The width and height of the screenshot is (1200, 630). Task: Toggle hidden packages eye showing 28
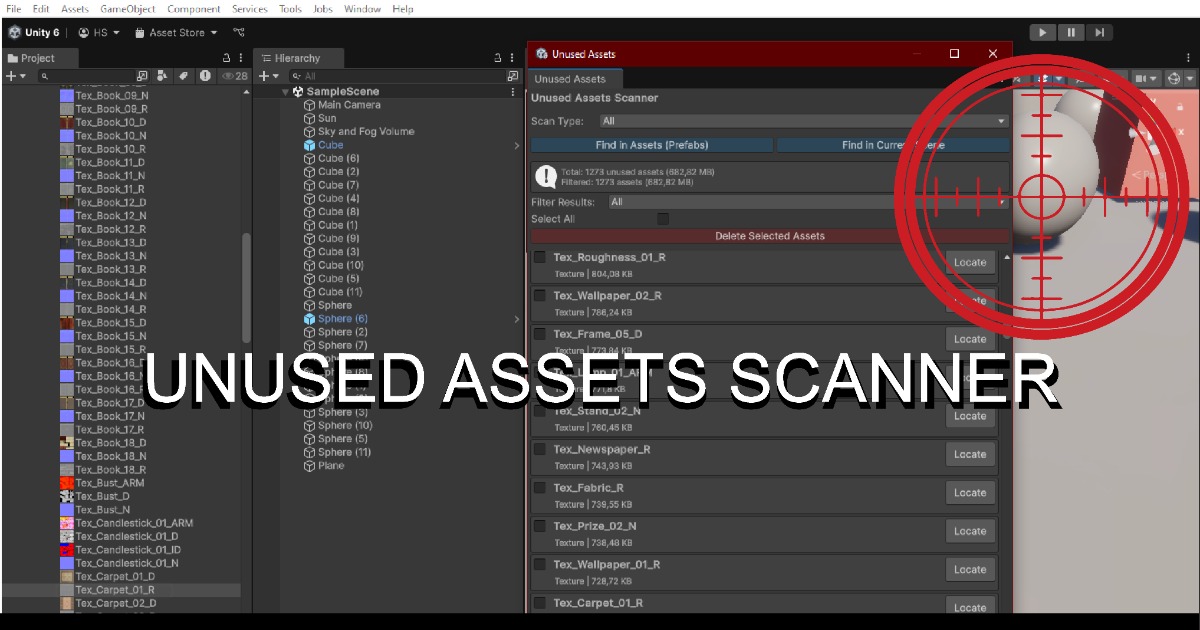click(x=235, y=76)
